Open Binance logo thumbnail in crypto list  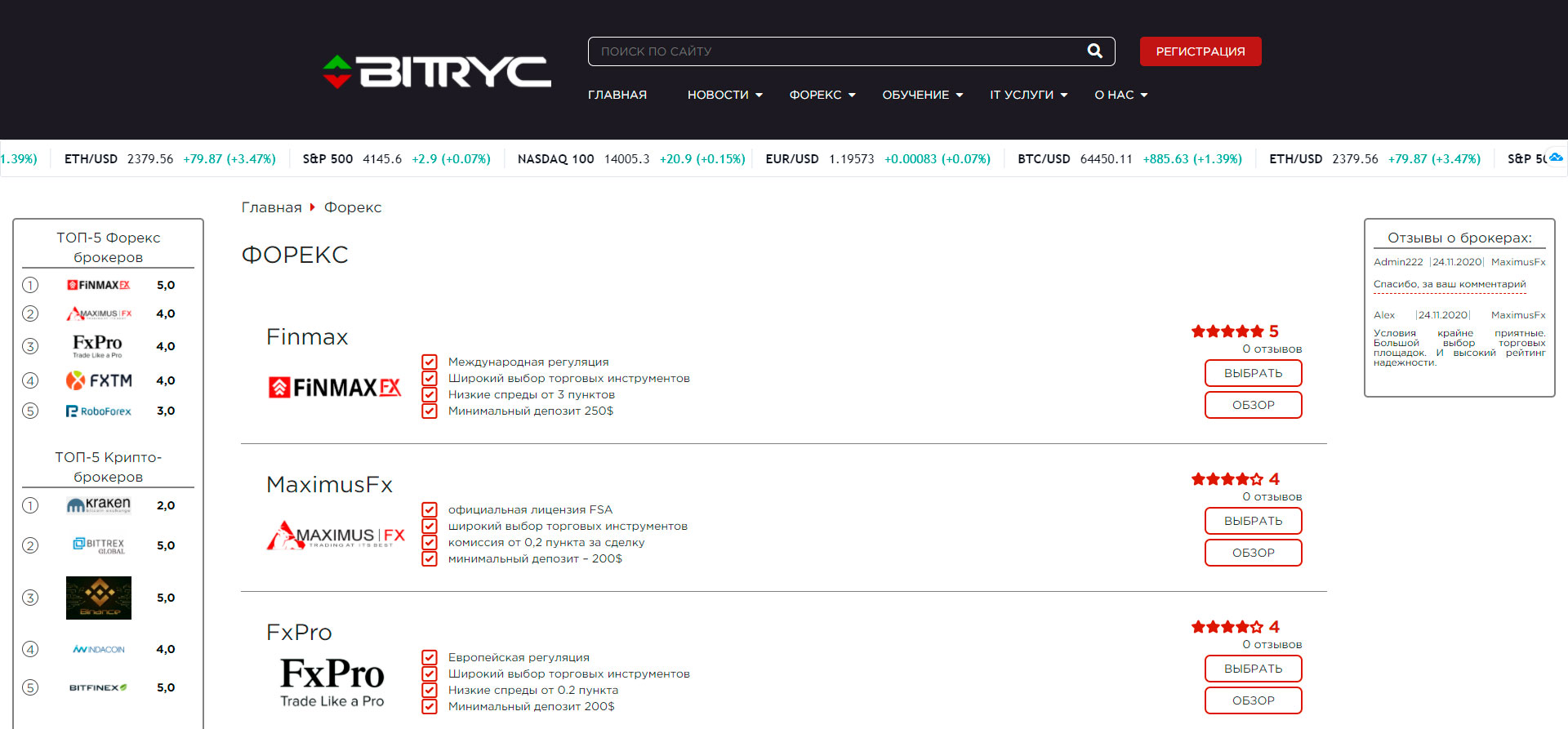[x=99, y=598]
